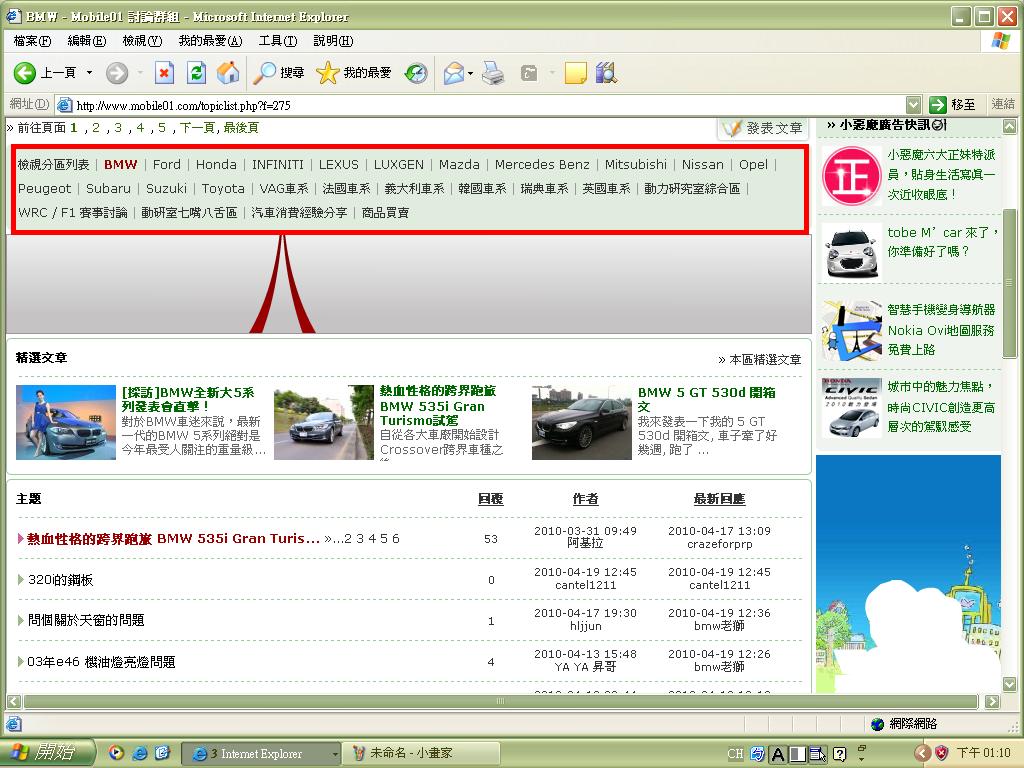Image resolution: width=1024 pixels, height=768 pixels.
Task: Expand the address bar URL dropdown
Action: [914, 104]
